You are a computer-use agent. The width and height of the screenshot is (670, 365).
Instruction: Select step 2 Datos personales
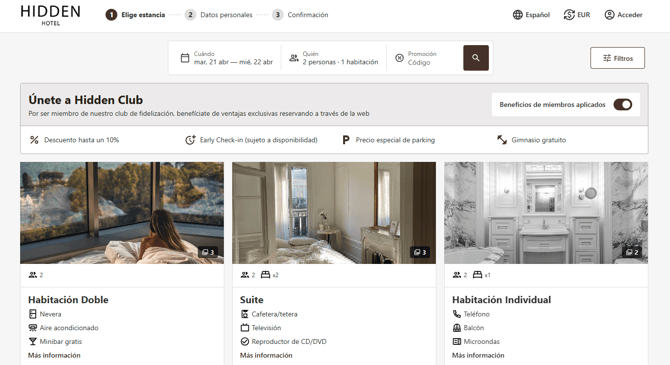219,15
